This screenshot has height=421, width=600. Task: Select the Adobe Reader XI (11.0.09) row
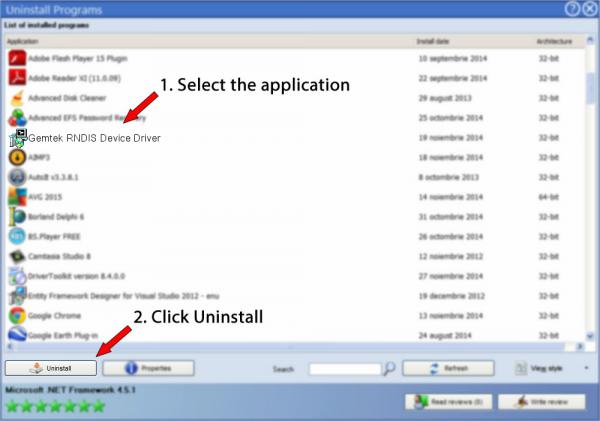[x=295, y=78]
